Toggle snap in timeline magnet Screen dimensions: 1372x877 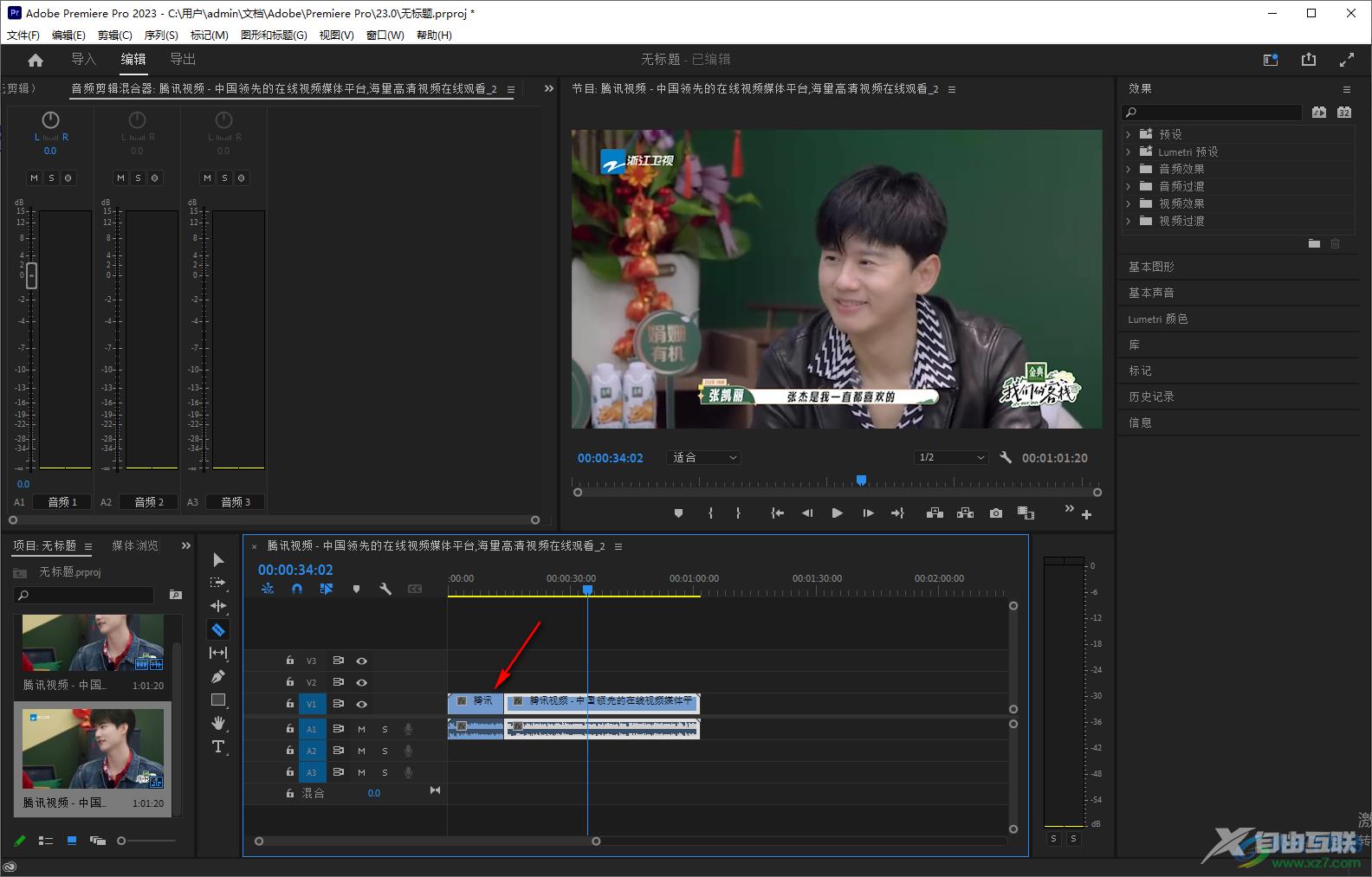click(297, 589)
